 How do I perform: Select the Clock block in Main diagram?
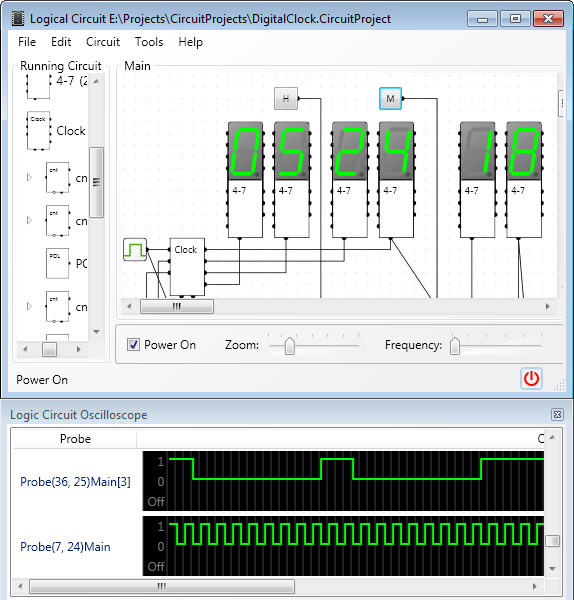[x=187, y=267]
